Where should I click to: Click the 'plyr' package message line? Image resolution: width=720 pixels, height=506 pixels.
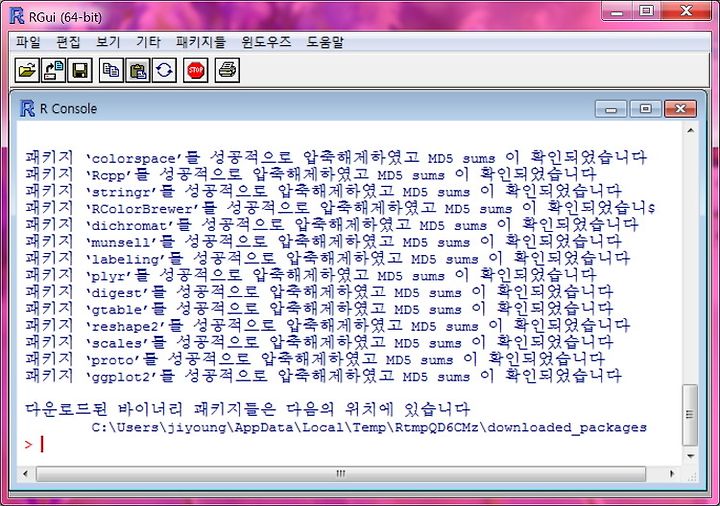point(310,275)
